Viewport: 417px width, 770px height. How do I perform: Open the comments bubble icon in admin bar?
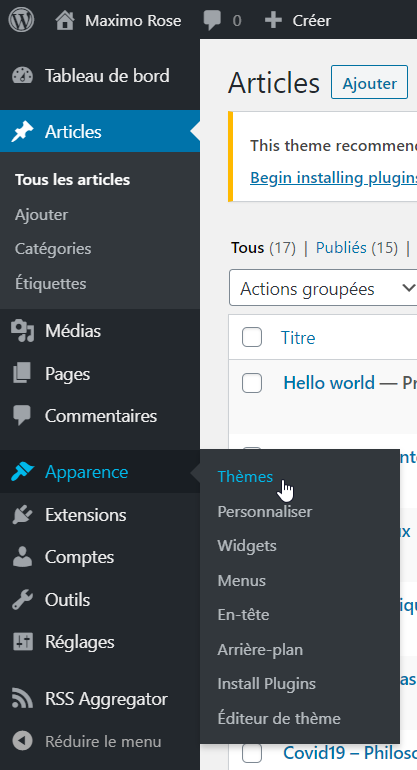212,21
